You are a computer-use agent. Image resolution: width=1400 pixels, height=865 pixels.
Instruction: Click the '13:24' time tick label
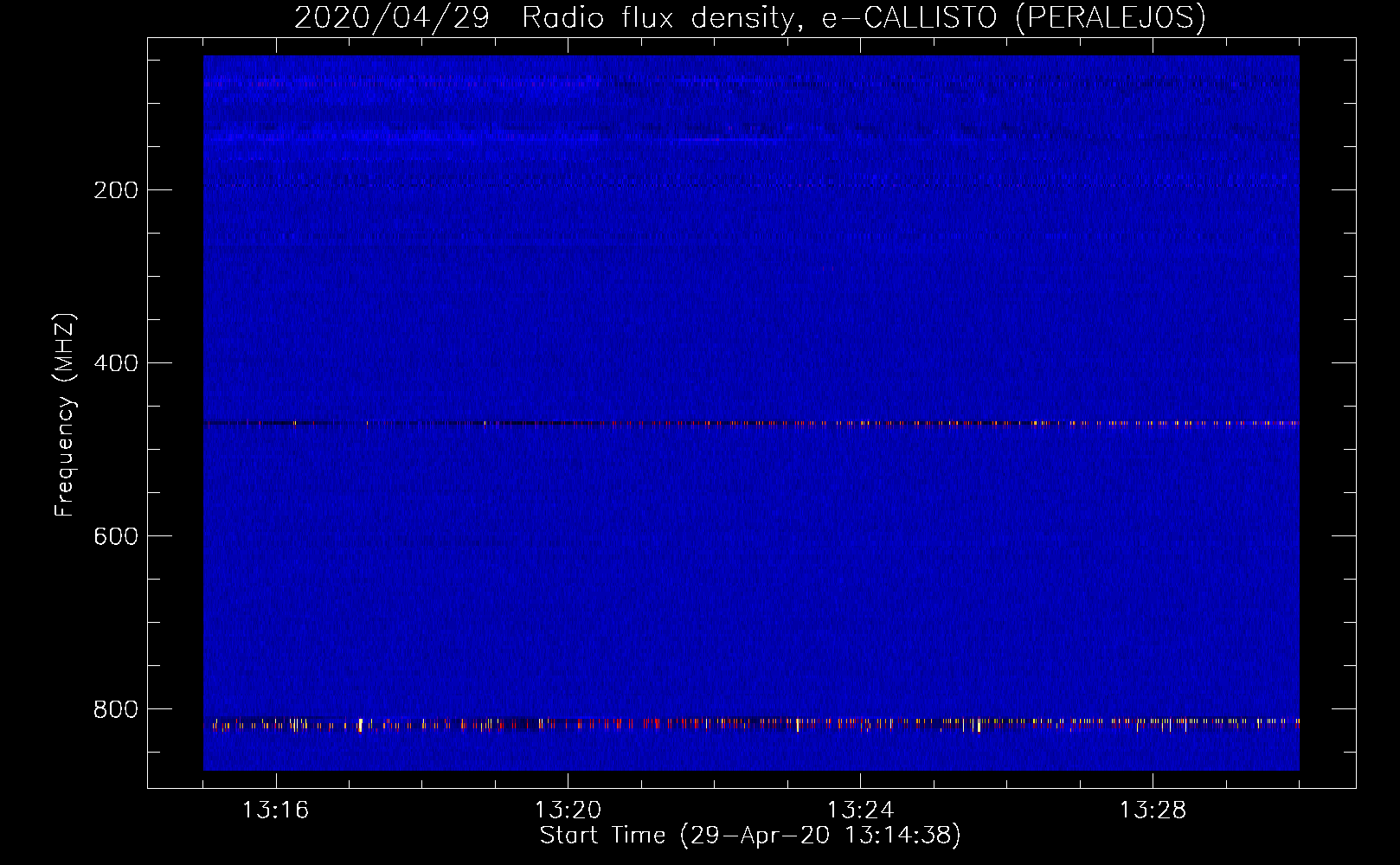point(860,810)
